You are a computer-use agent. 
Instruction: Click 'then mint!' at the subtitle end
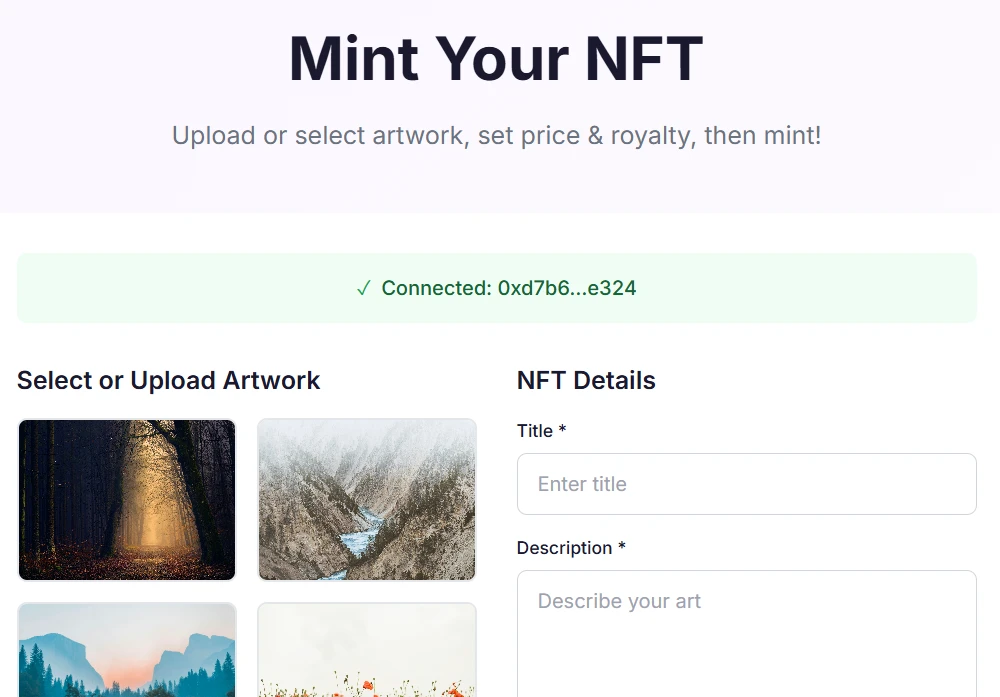click(762, 135)
